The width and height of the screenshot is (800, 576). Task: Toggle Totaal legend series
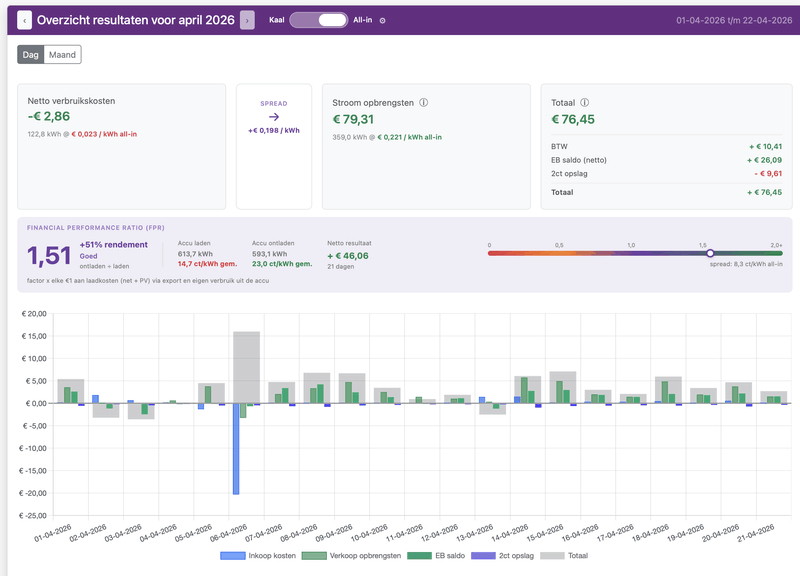(x=564, y=556)
